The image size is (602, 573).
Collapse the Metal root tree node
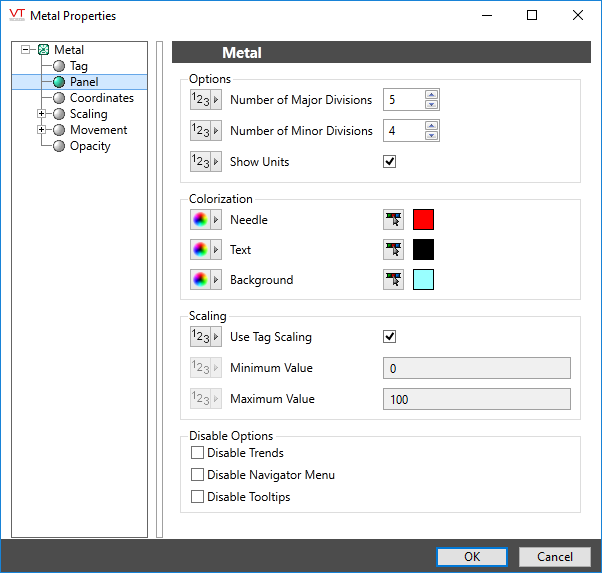(x=26, y=50)
